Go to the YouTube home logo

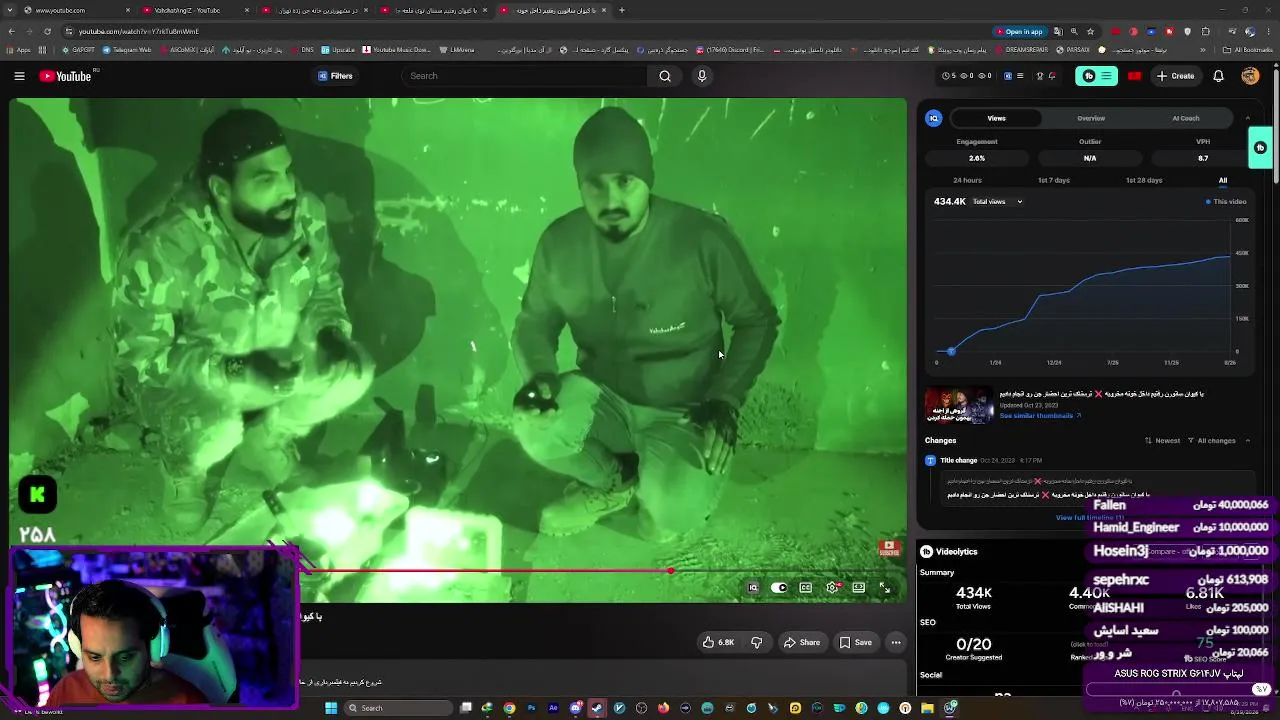66,76
